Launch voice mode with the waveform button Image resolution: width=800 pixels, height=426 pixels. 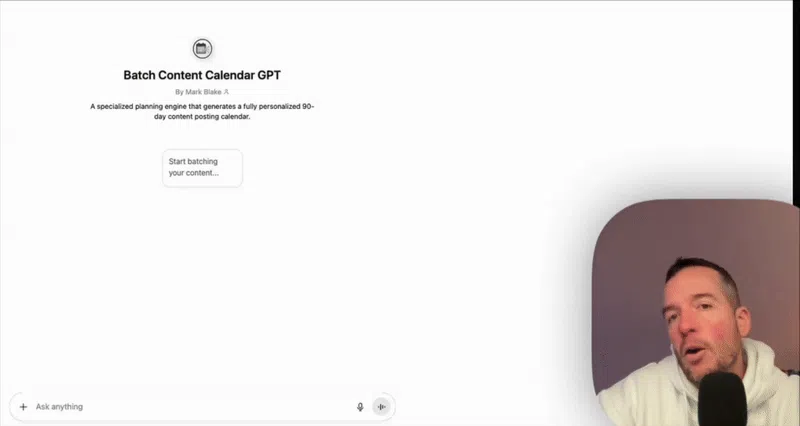(381, 407)
